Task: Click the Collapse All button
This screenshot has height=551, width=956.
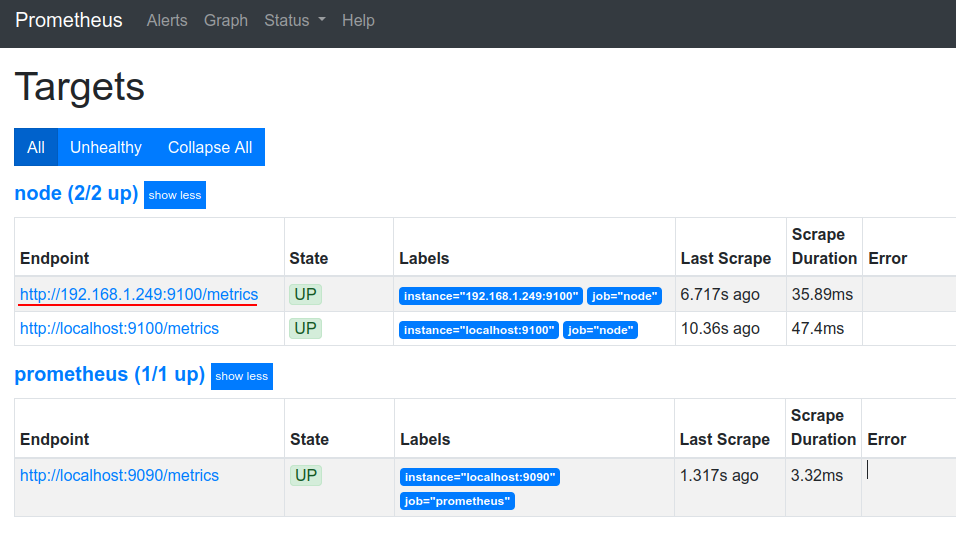Action: click(210, 147)
